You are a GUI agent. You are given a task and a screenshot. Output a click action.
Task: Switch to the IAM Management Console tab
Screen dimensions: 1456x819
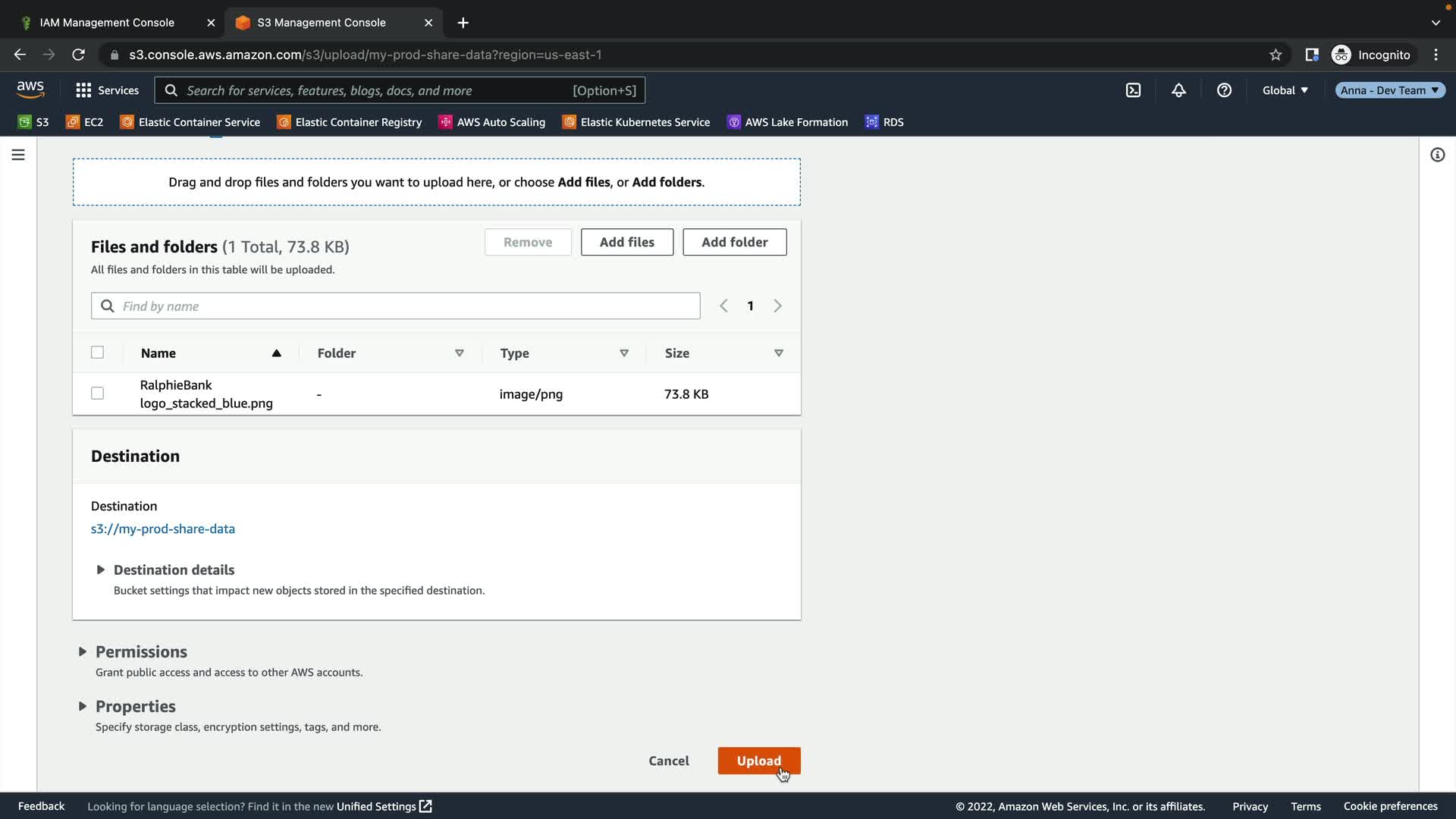107,23
